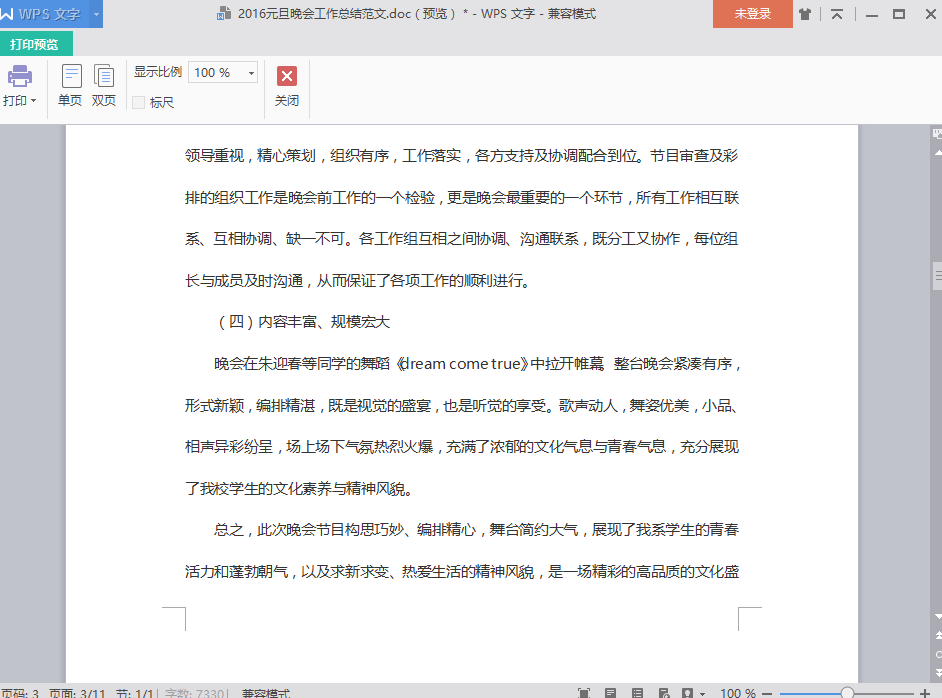This screenshot has height=698, width=942.
Task: Click the Print (打印) printer icon
Action: pos(19,76)
